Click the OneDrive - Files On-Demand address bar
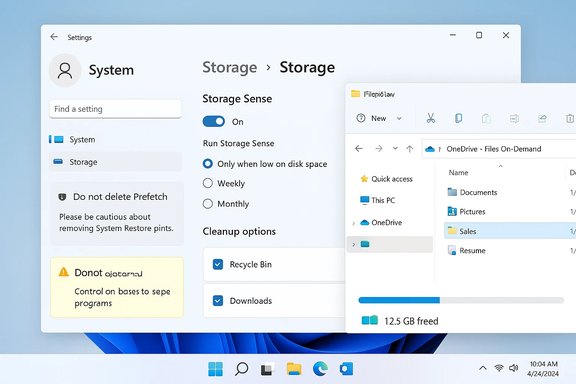This screenshot has width=576, height=384. pos(499,149)
